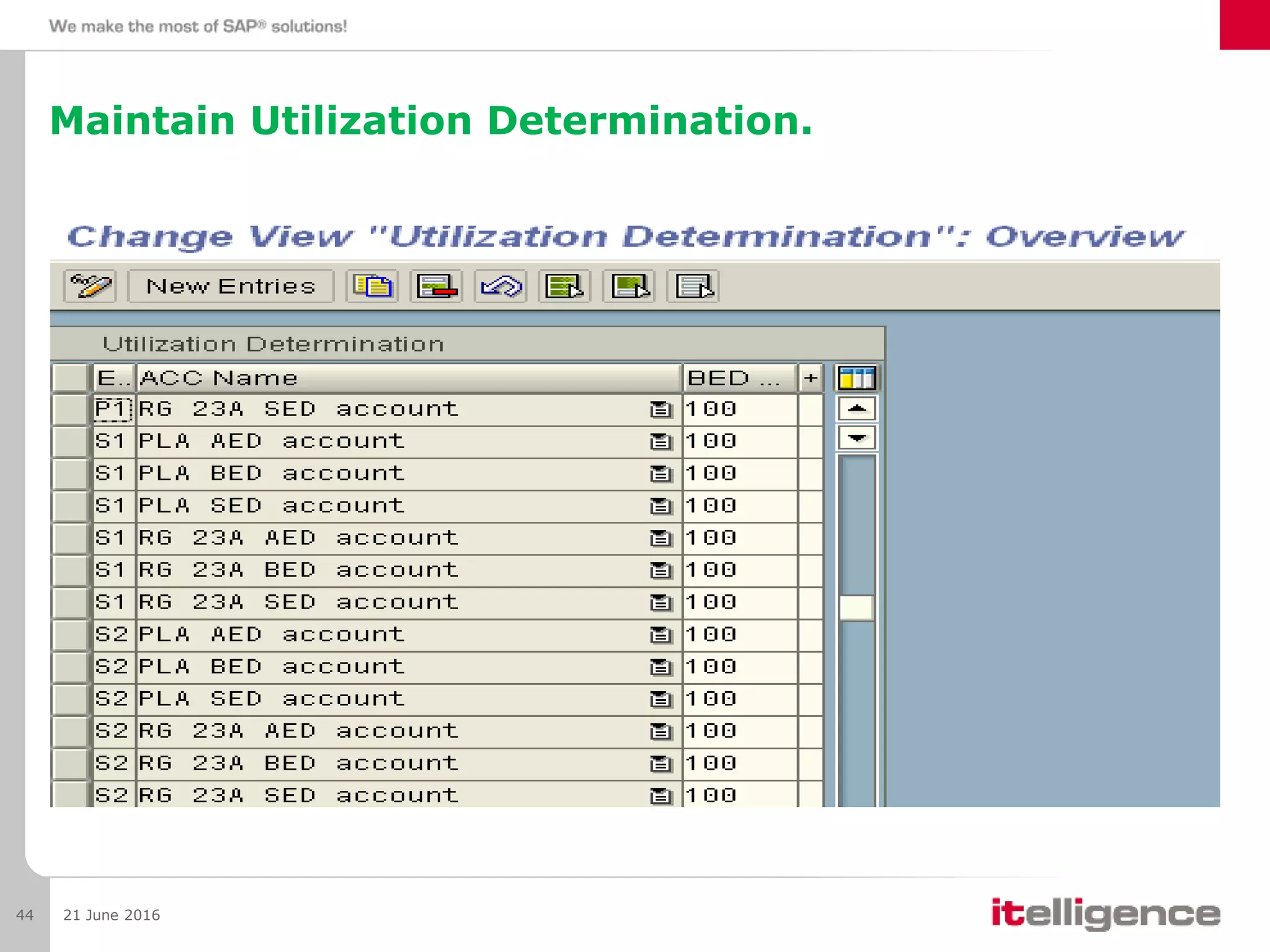Open dropdown for S1 RG 23A SED account
The width and height of the screenshot is (1270, 952).
(661, 603)
